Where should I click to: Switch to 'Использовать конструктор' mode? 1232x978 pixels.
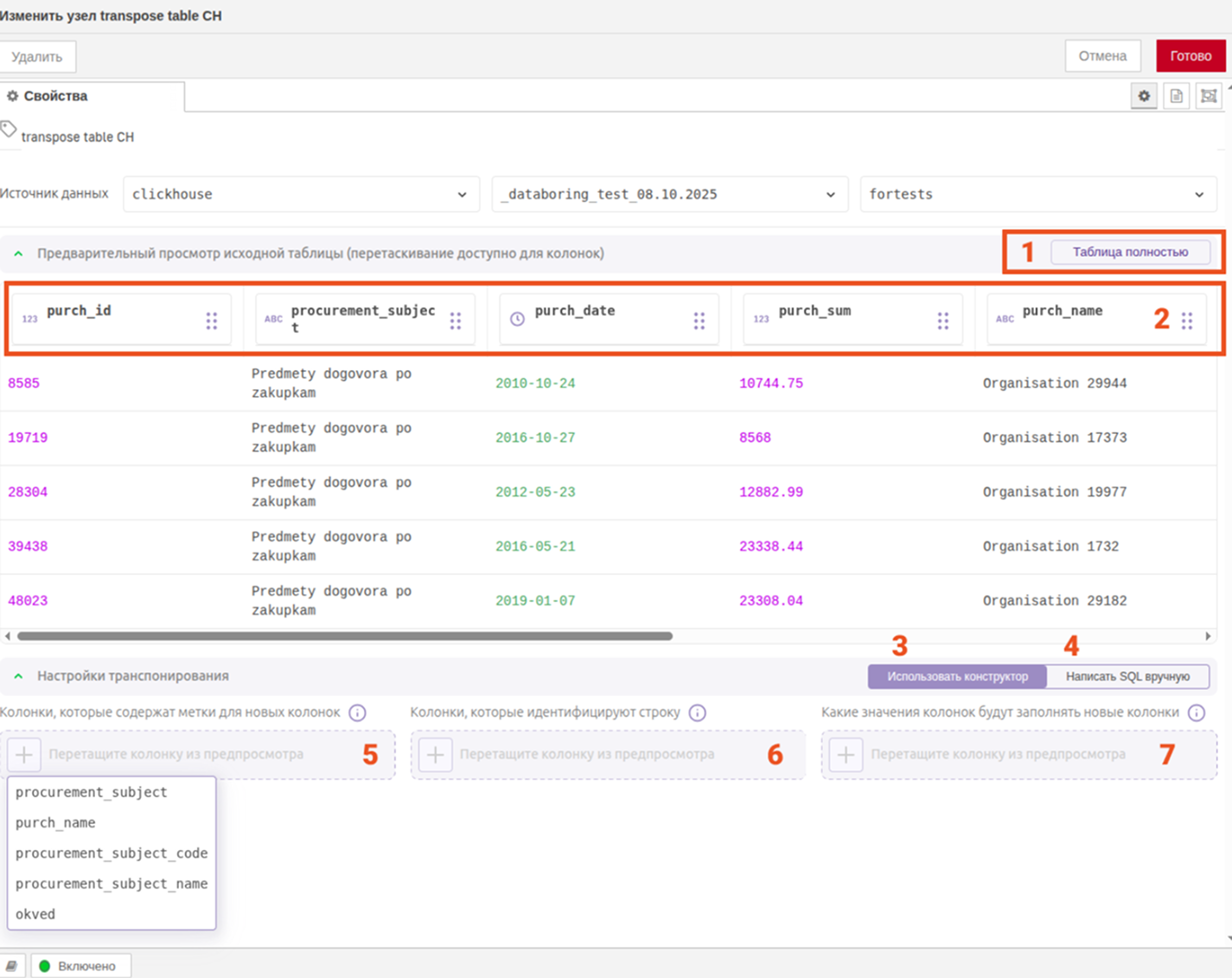pos(957,676)
